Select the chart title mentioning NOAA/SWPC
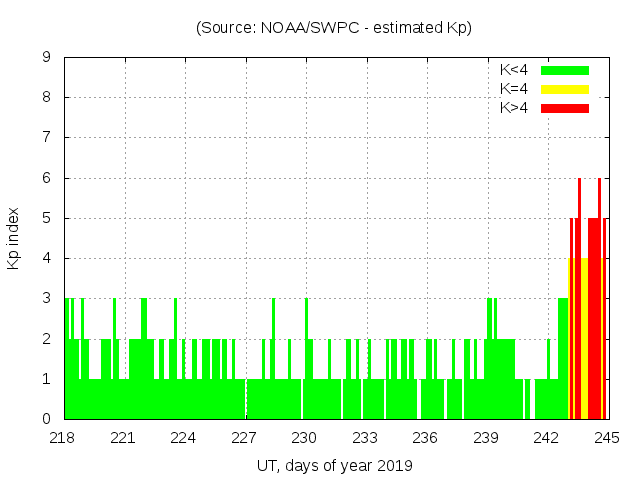 (x=334, y=28)
